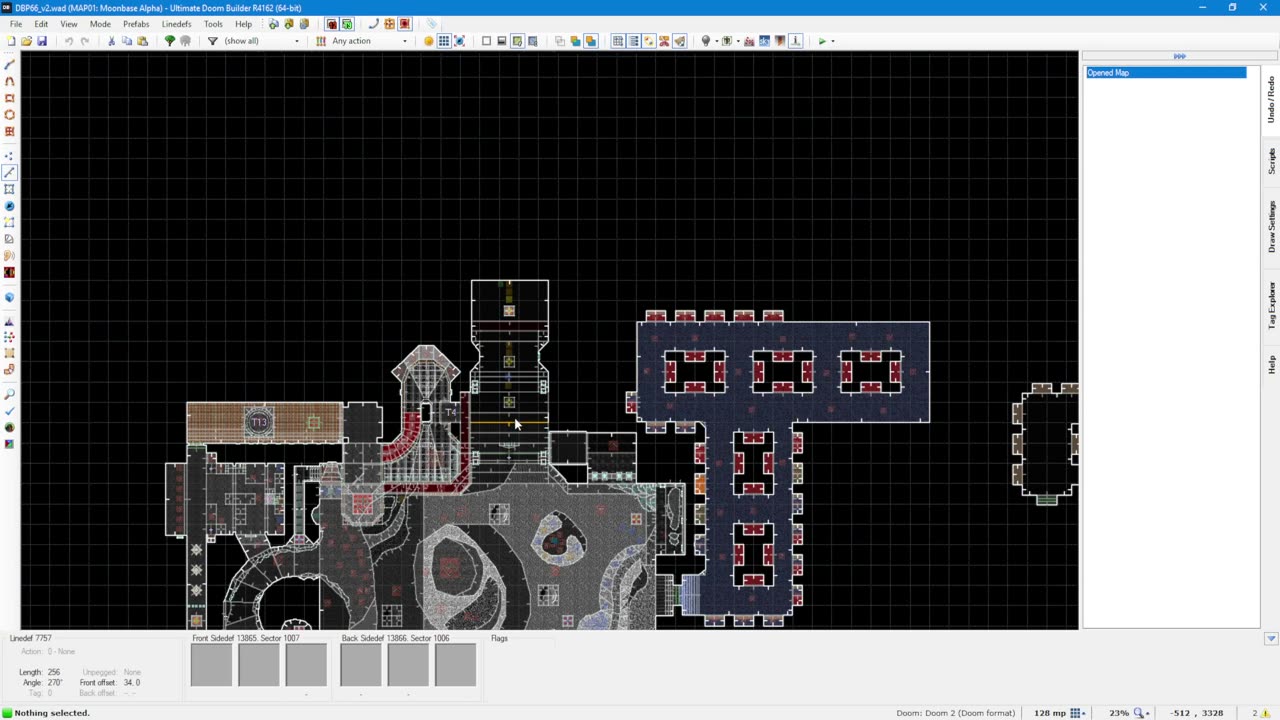Screen dimensions: 1280x720
Task: Switch to Linedefs mode icon
Action: 10,173
